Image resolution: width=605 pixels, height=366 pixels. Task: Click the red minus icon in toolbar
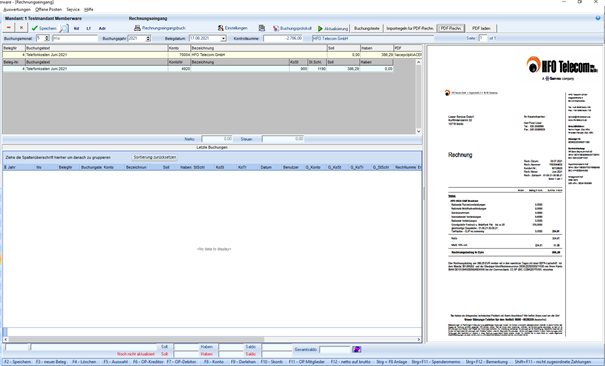[x=9, y=28]
